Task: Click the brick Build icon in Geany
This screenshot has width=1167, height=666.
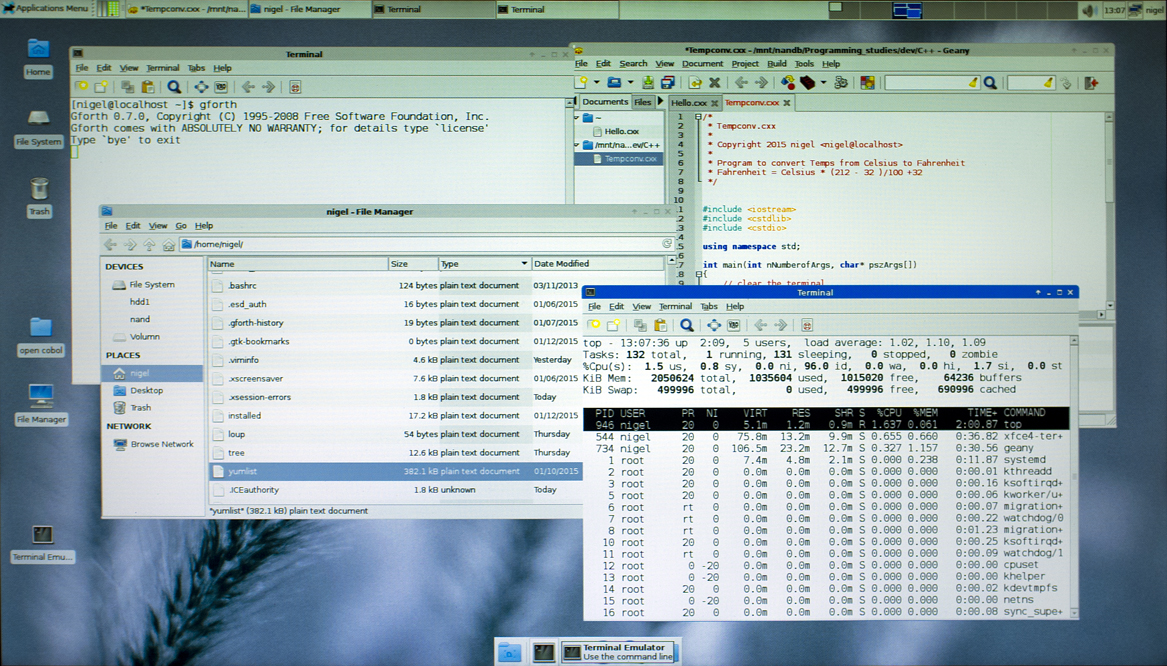Action: click(x=806, y=83)
